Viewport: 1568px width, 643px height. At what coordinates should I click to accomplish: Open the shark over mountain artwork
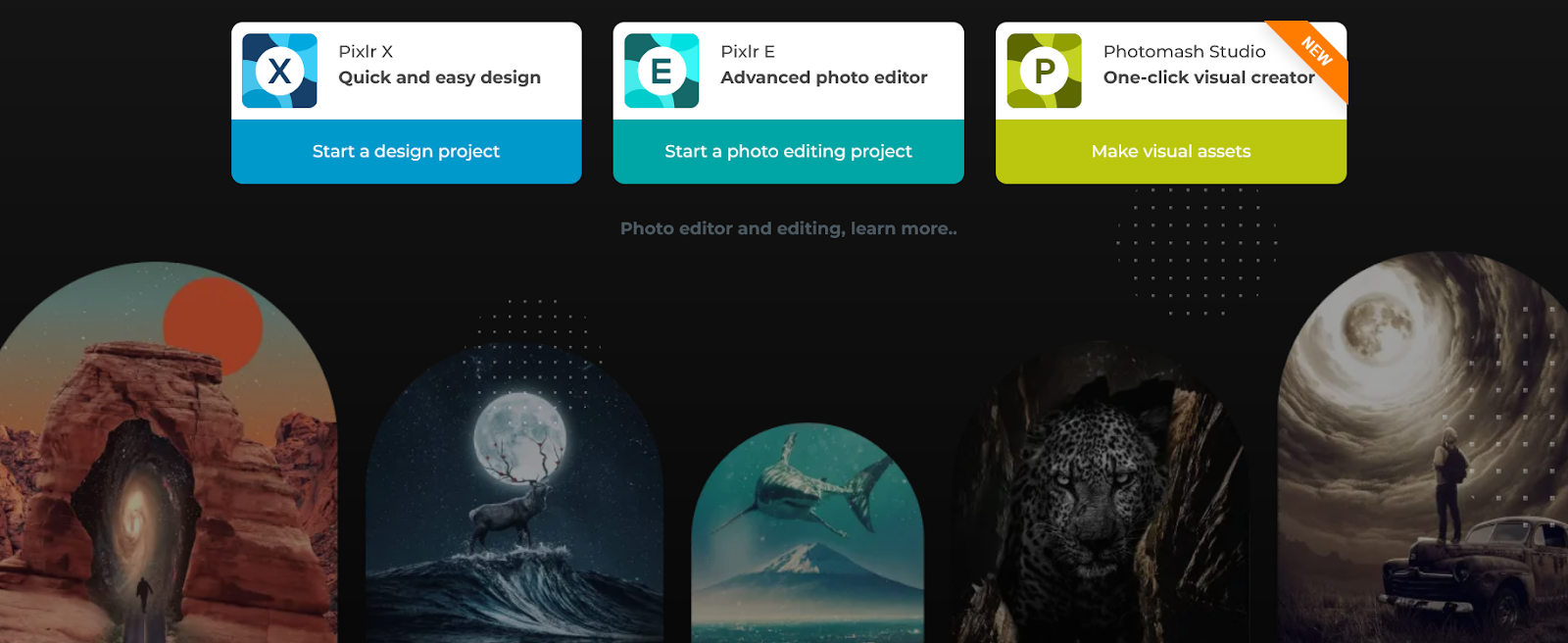point(808,533)
